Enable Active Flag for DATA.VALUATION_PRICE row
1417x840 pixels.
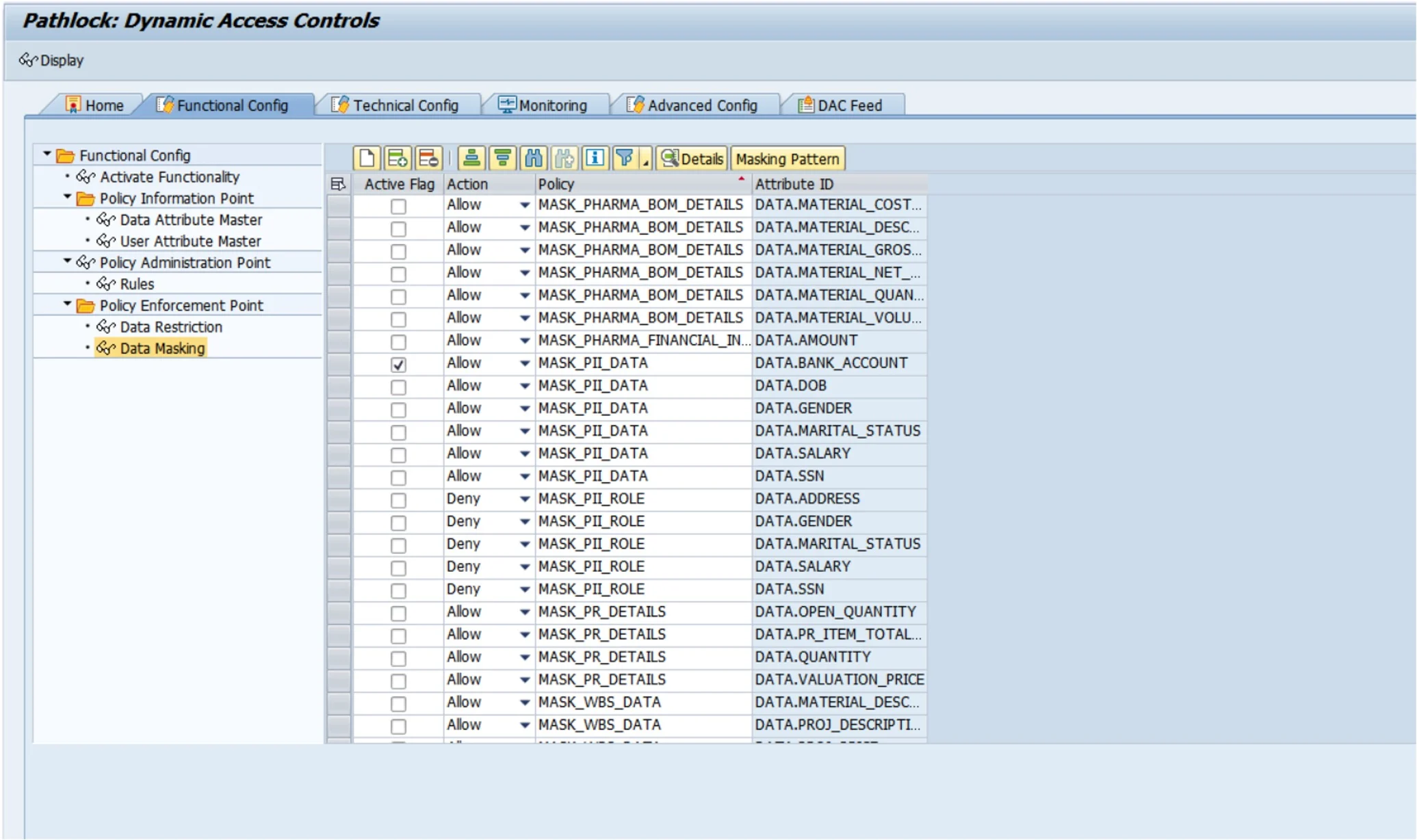tap(398, 680)
